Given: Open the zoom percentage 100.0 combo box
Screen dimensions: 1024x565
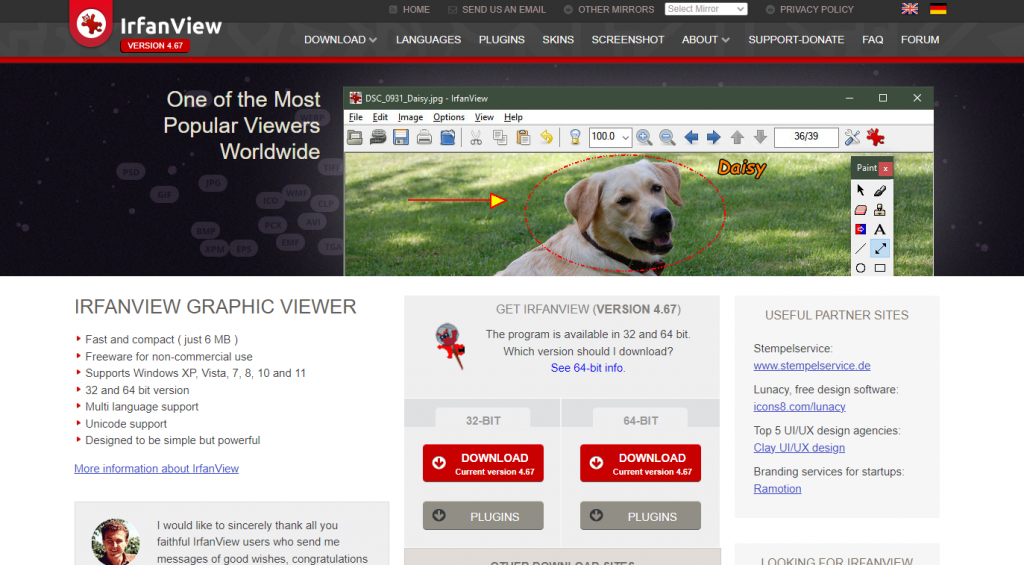Looking at the screenshot, I should (x=610, y=137).
